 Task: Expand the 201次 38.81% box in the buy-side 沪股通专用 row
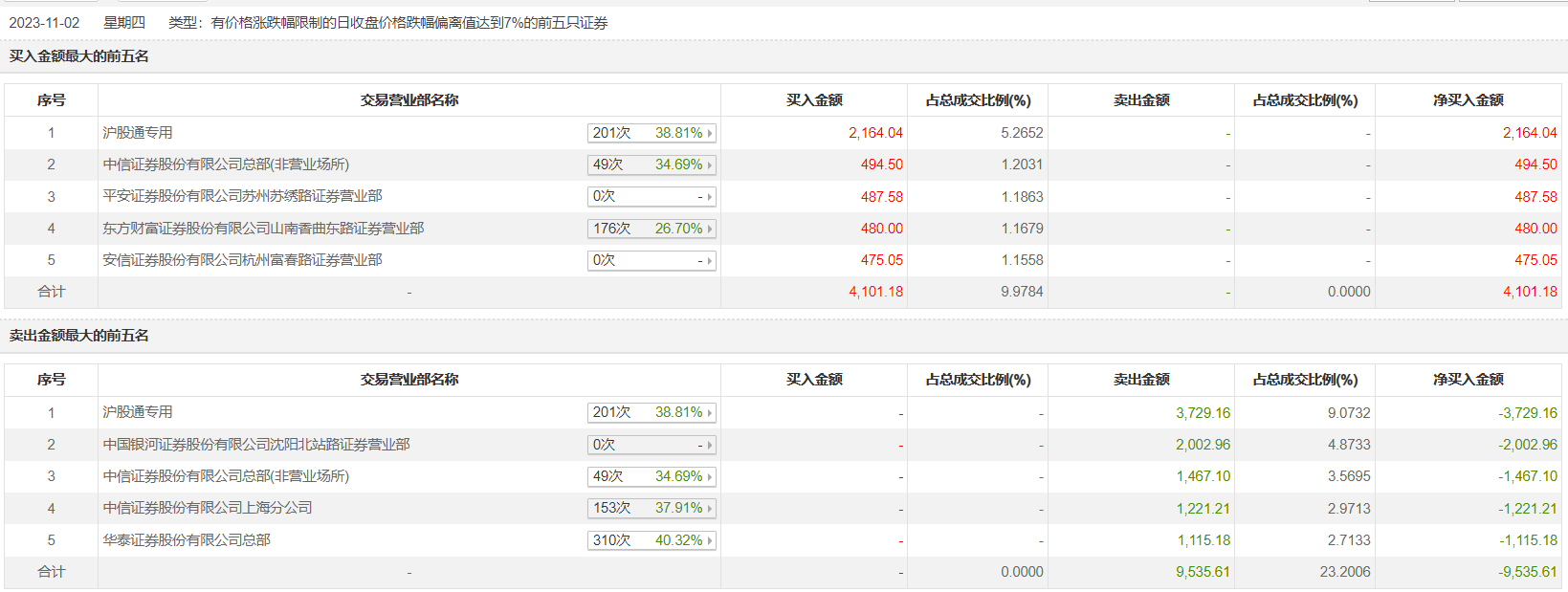[x=651, y=133]
